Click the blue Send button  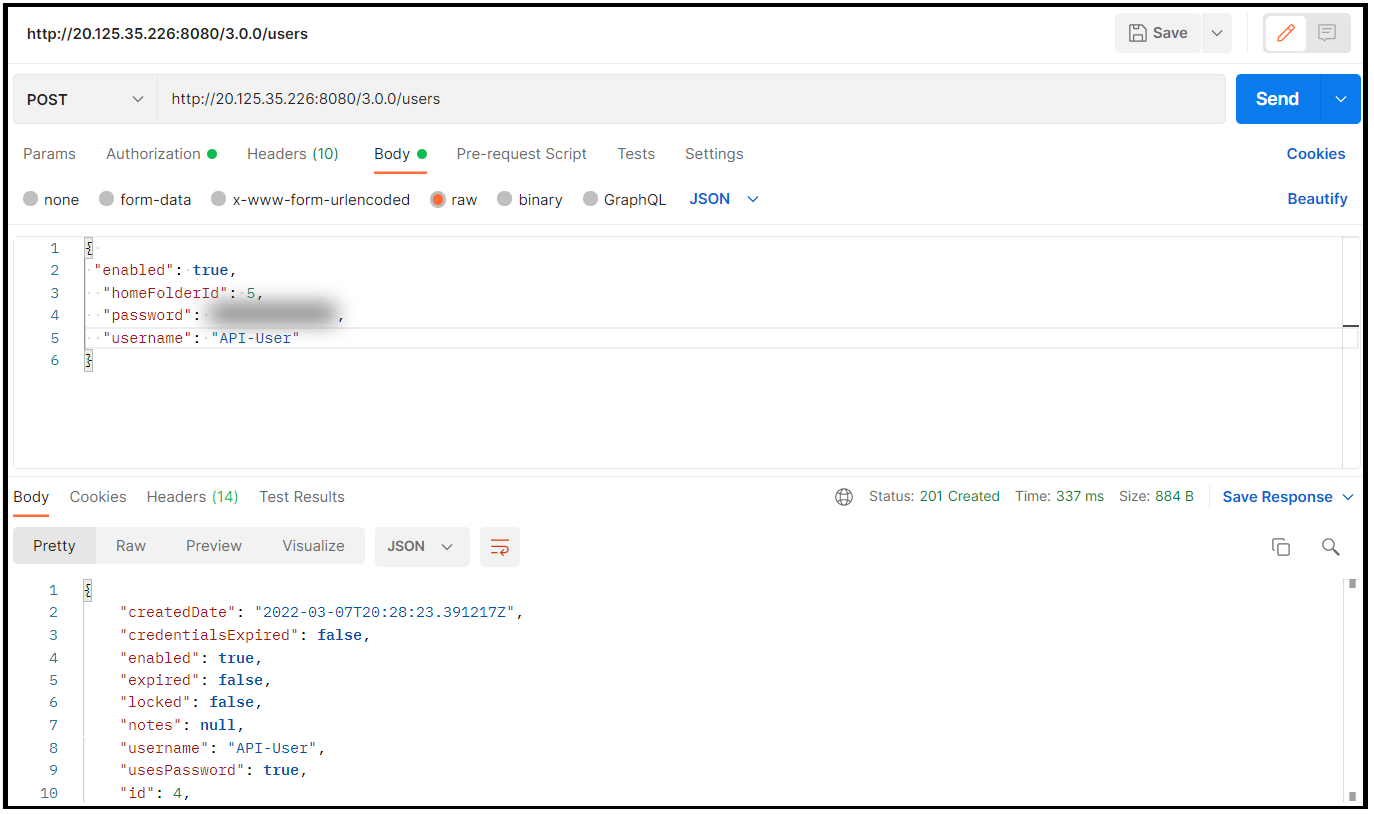[x=1278, y=99]
